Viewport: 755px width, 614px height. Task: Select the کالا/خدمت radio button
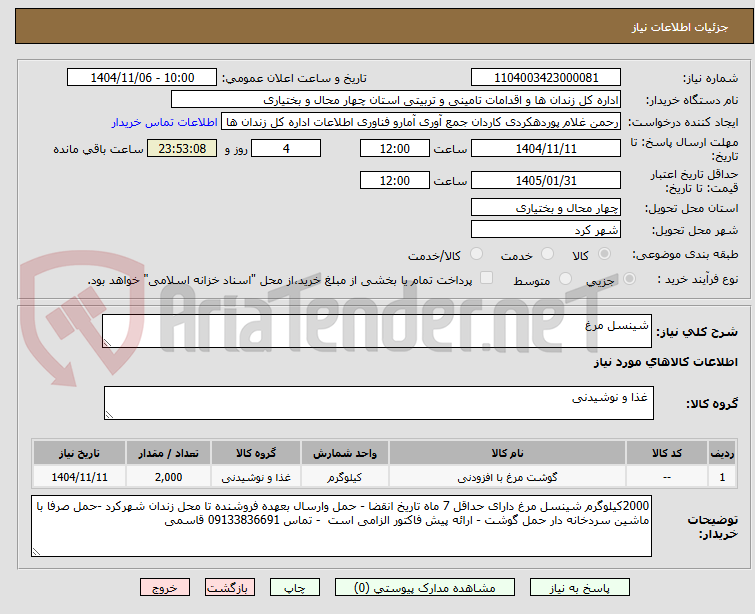click(476, 254)
